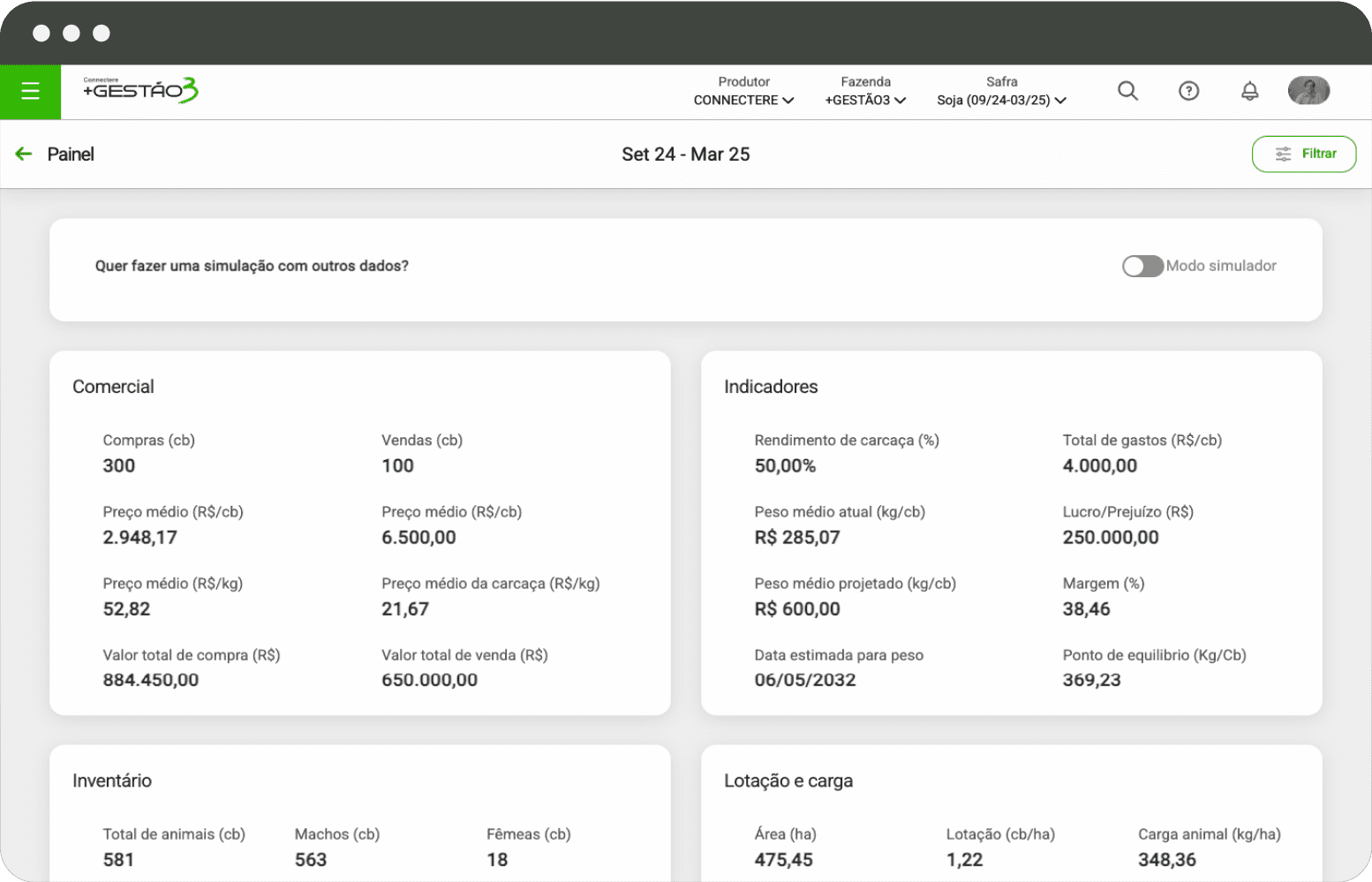Click the +Gestão3 logo
The width and height of the screenshot is (1372, 882).
140,90
